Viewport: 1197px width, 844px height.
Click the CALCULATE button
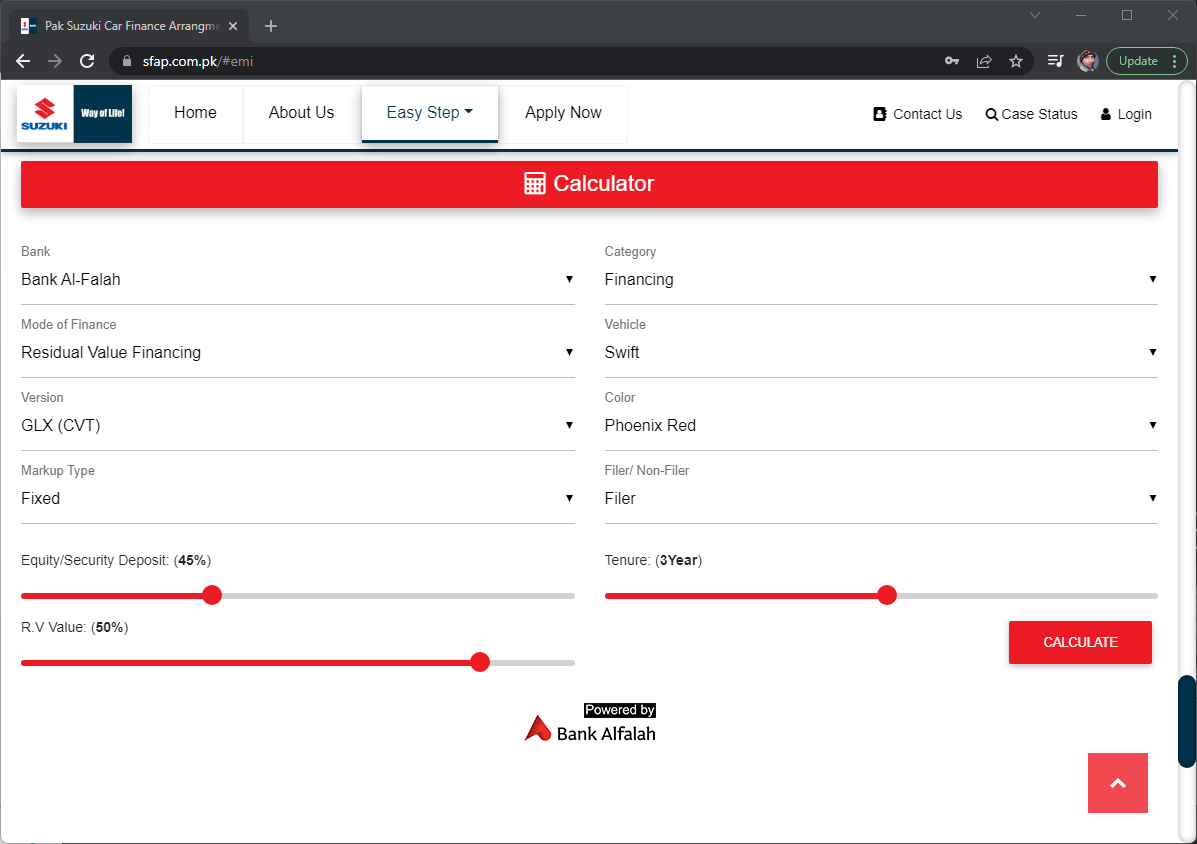(x=1080, y=643)
